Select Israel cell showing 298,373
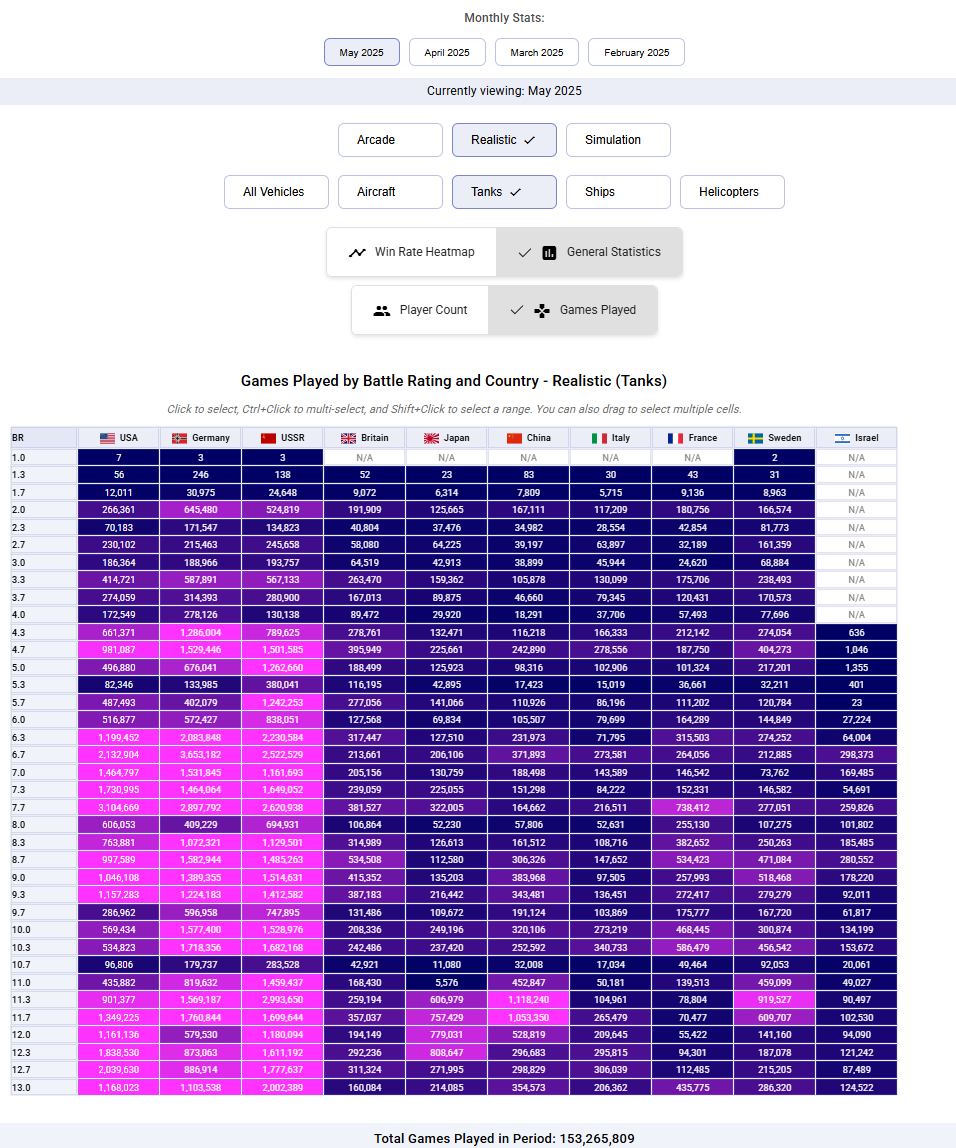Screen dimensions: 956x1148 pos(856,755)
